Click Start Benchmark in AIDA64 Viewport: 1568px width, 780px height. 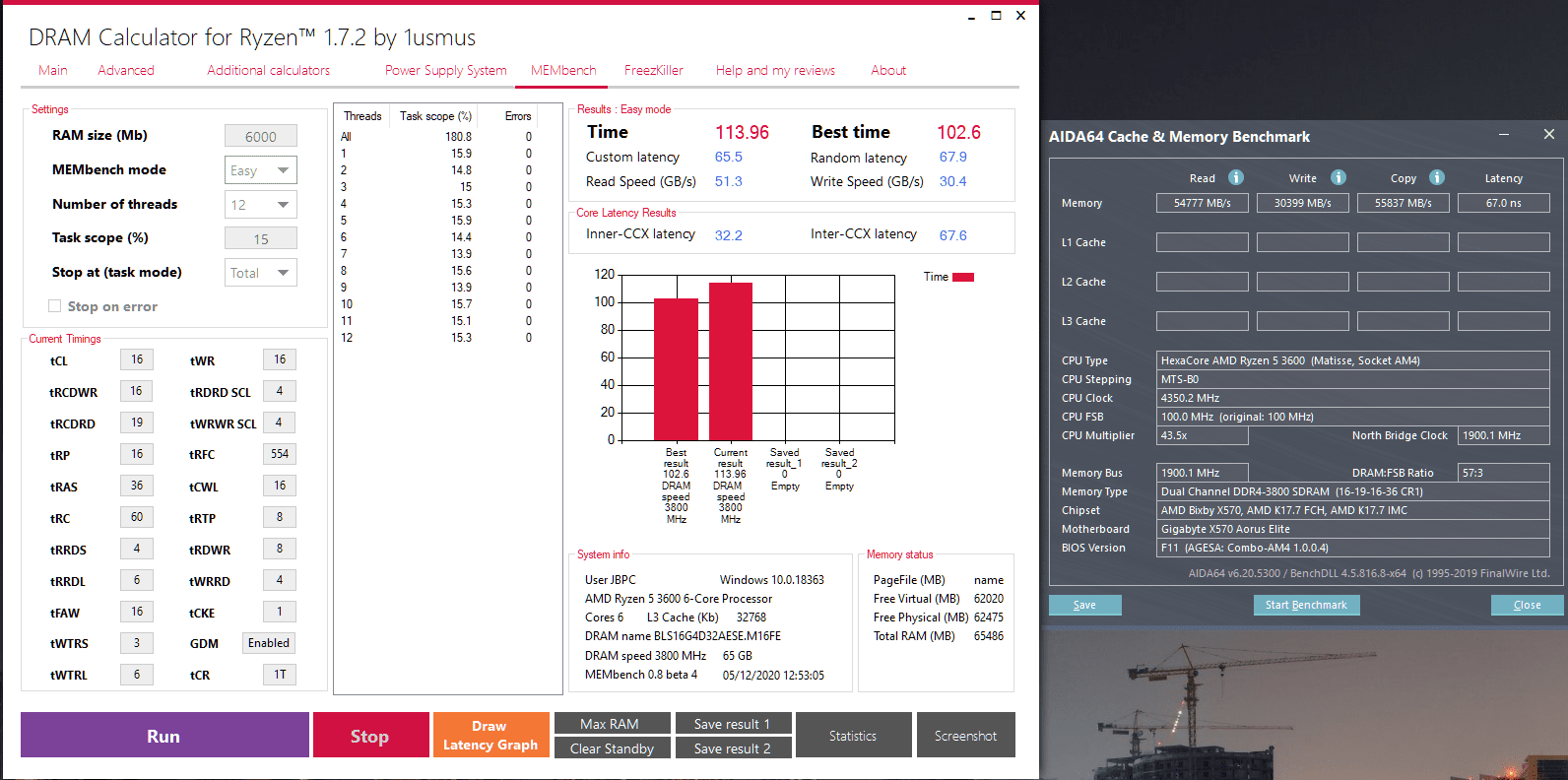pos(1306,605)
